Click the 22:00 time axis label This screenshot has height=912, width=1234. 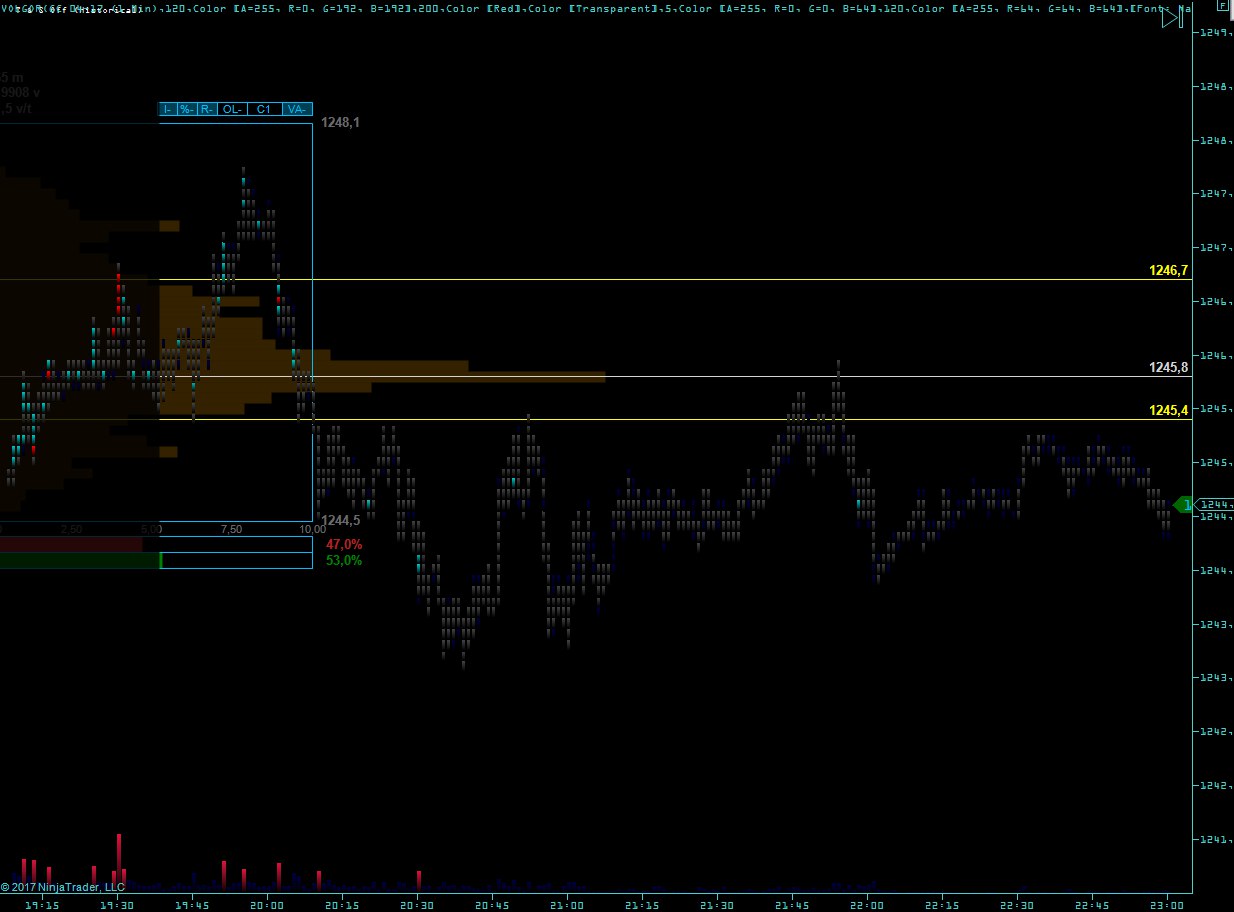[x=867, y=904]
